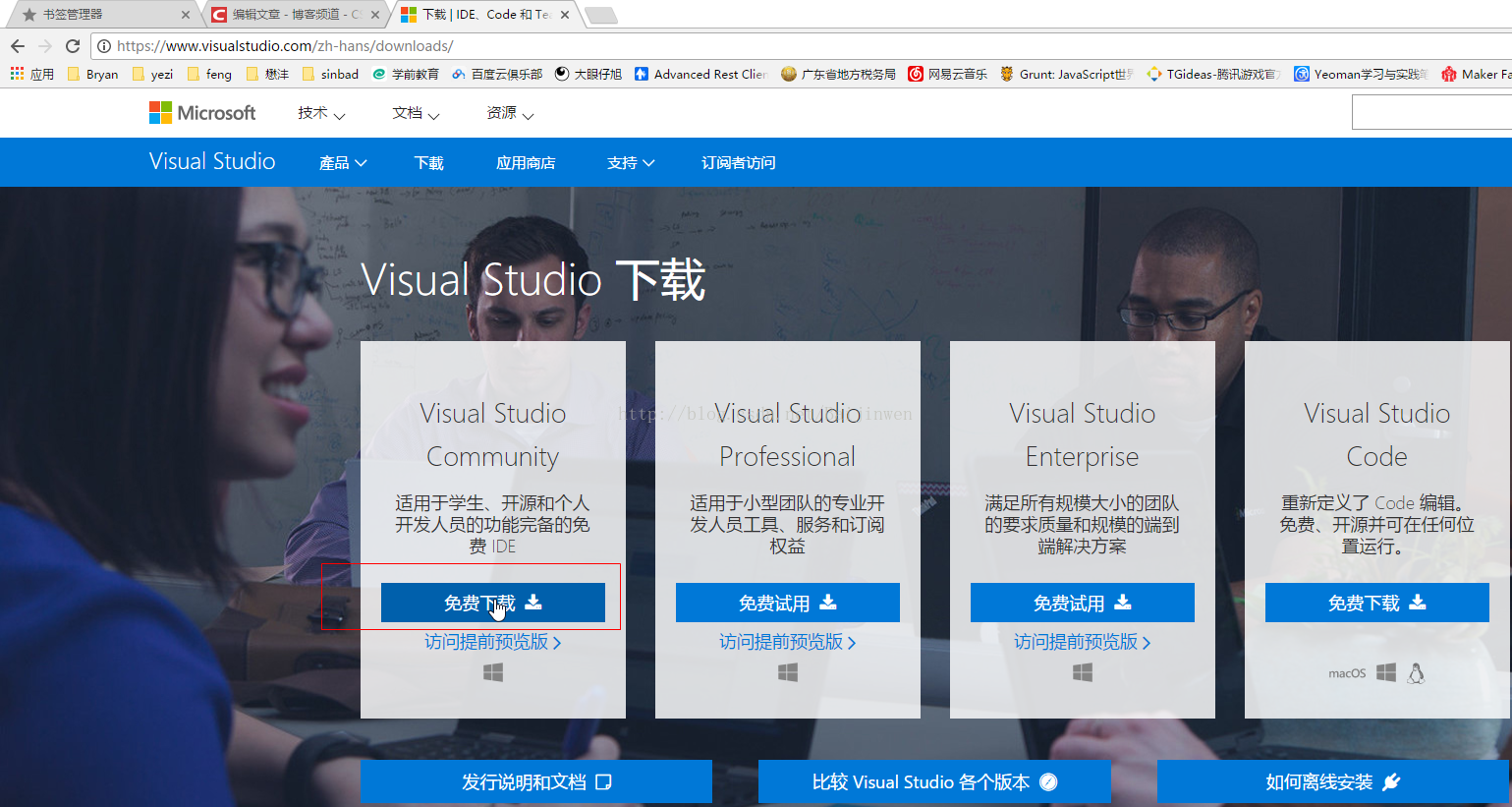
Task: Close the 编辑文章 tab
Action: 374,15
